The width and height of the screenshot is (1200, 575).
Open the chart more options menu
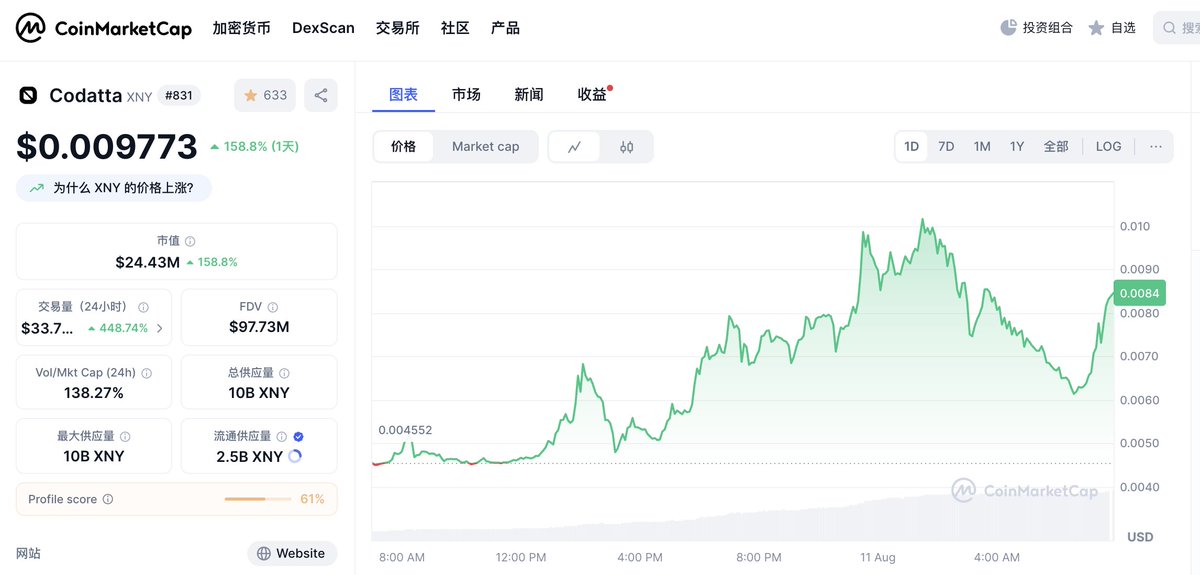[1156, 146]
